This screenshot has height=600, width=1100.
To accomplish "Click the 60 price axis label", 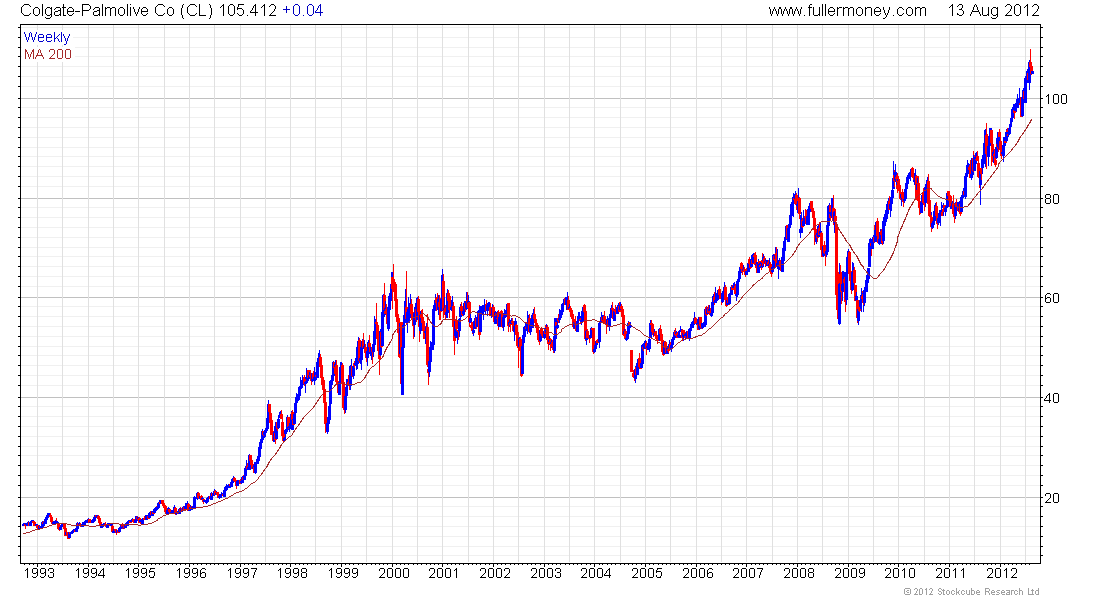I will (x=1052, y=298).
